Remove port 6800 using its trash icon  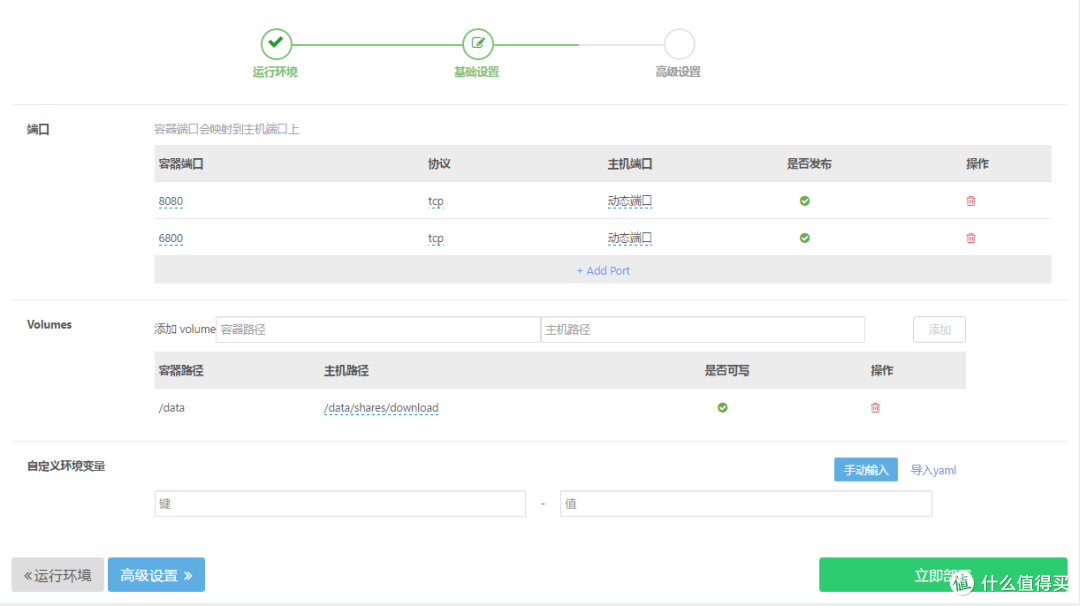[970, 238]
